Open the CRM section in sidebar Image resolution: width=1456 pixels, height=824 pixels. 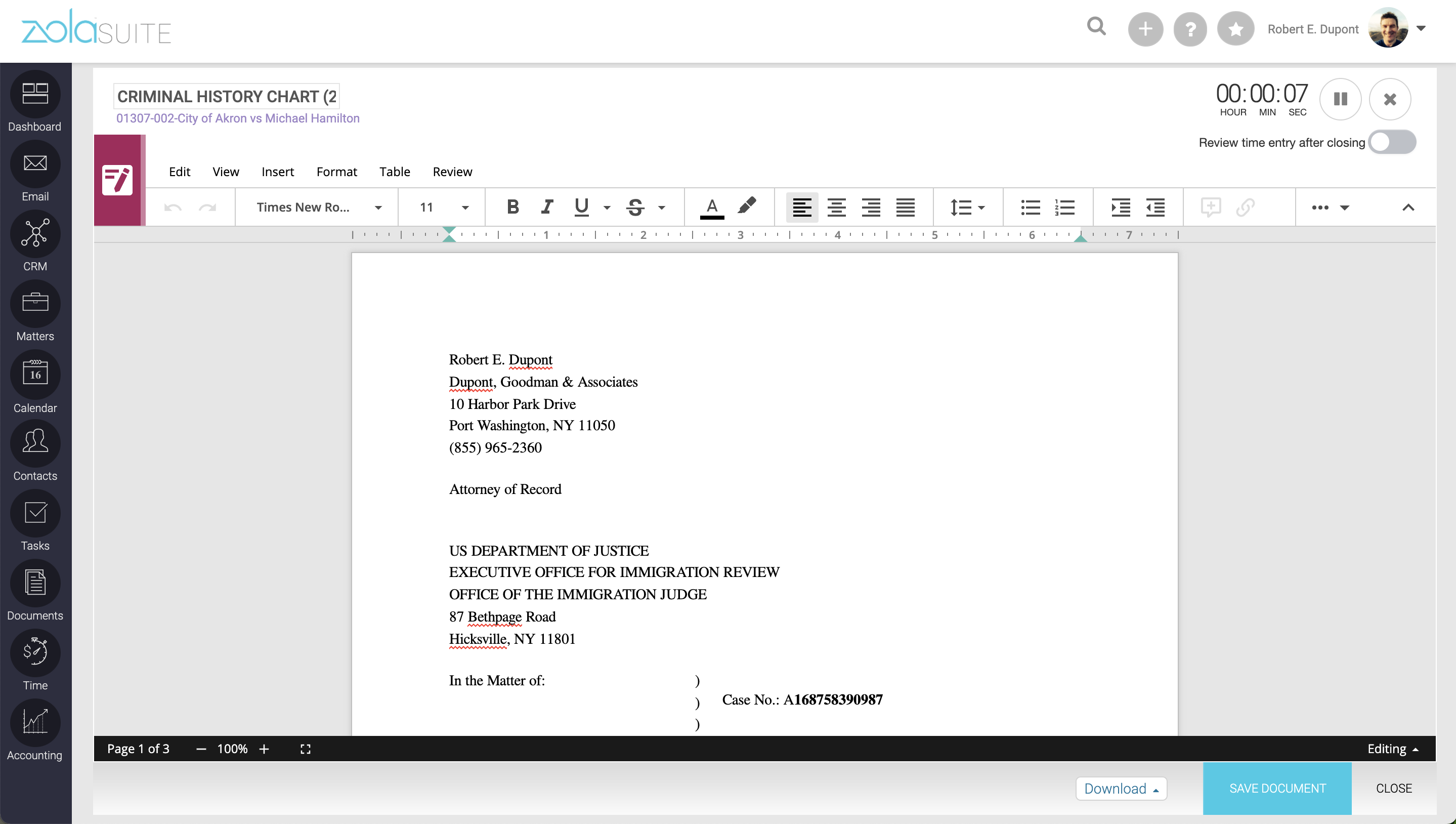[35, 234]
